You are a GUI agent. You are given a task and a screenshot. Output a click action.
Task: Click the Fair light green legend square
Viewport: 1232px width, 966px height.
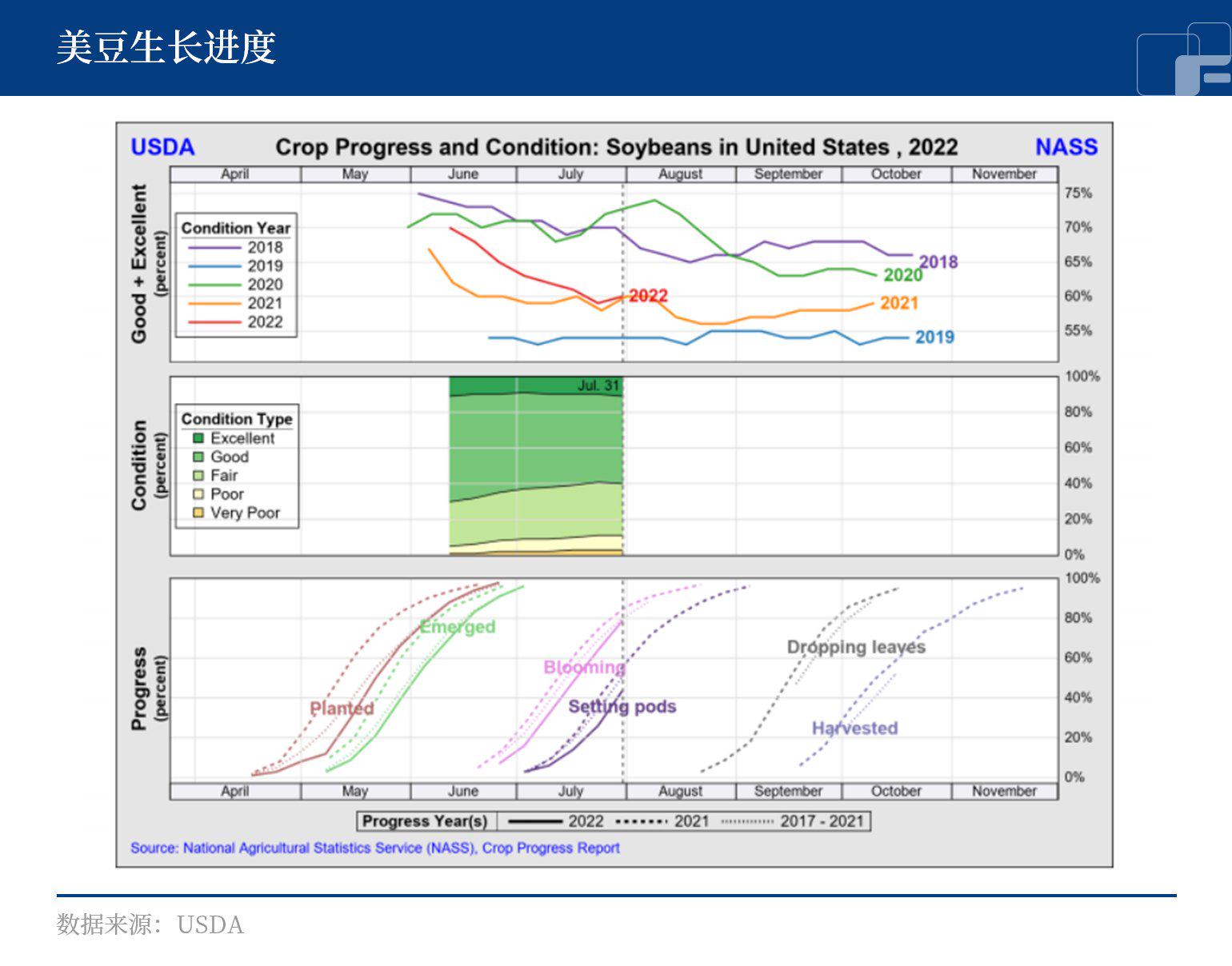coord(198,476)
